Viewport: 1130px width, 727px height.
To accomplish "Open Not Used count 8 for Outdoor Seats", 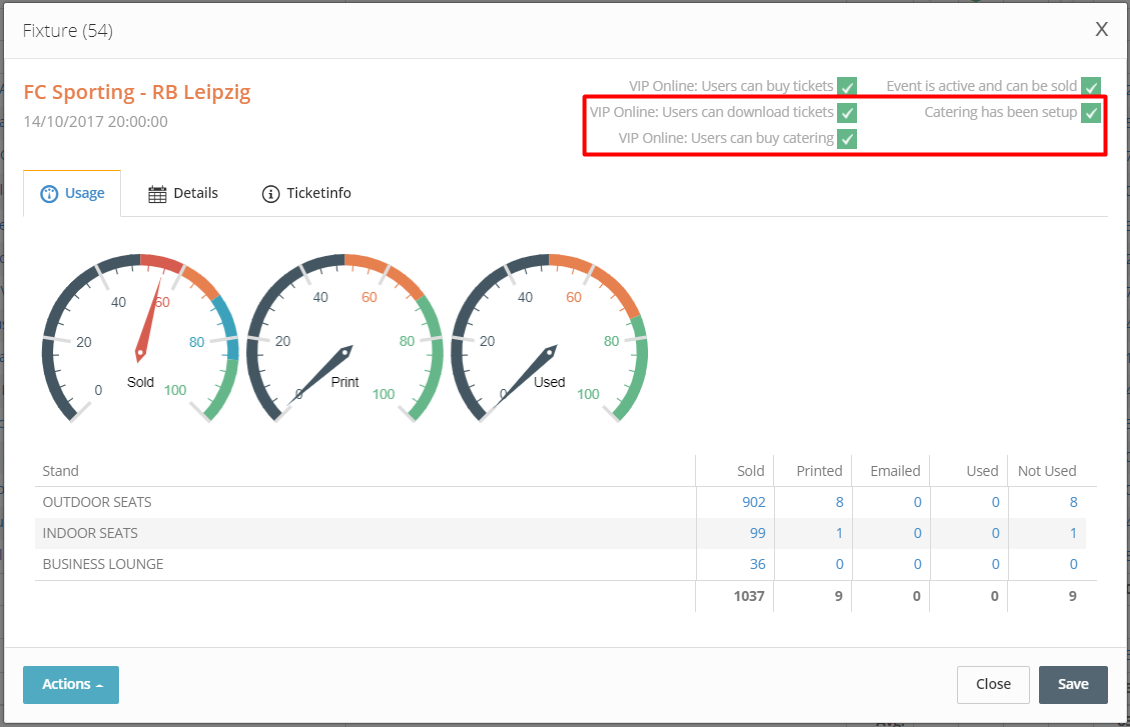I will point(1074,502).
